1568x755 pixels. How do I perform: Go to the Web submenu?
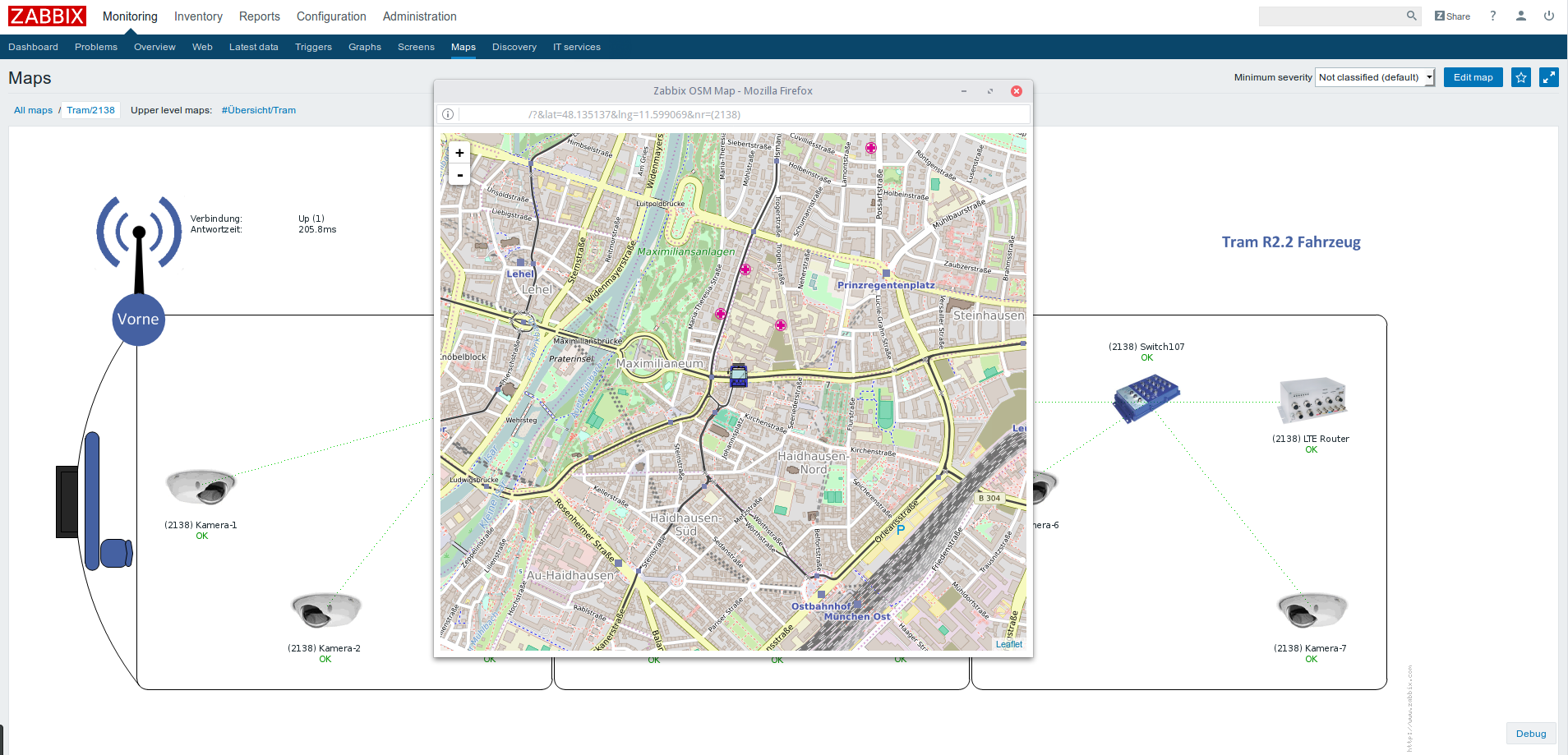[x=202, y=47]
